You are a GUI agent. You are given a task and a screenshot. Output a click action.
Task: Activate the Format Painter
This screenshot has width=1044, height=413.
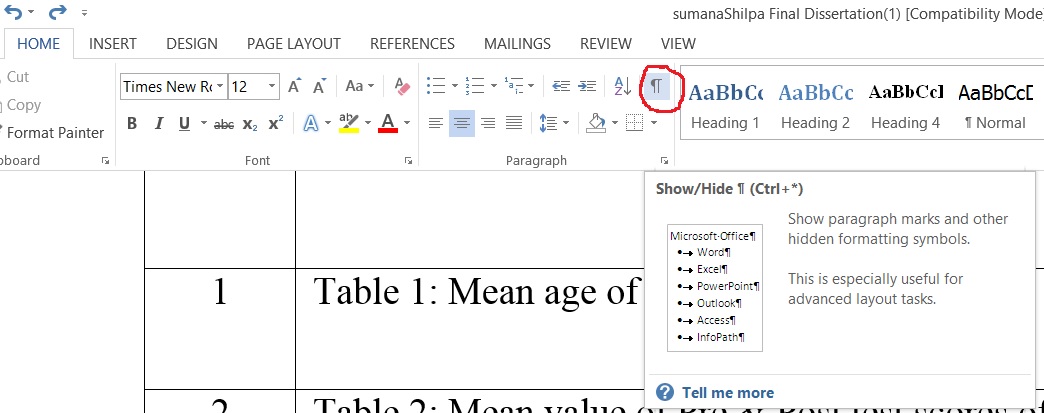click(x=53, y=133)
